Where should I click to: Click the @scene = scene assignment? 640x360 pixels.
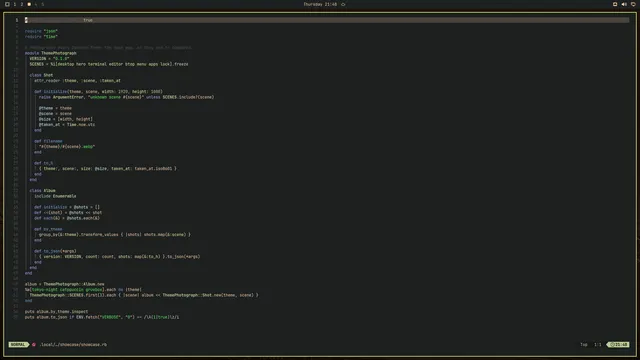55,114
